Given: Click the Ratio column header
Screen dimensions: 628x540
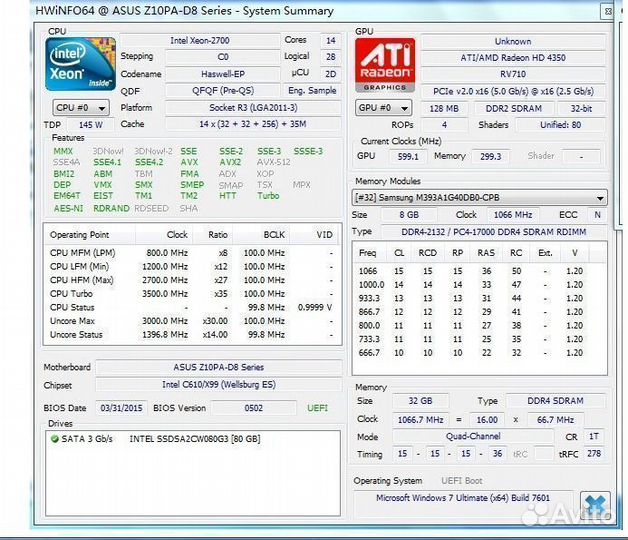Looking at the screenshot, I should (x=213, y=235).
